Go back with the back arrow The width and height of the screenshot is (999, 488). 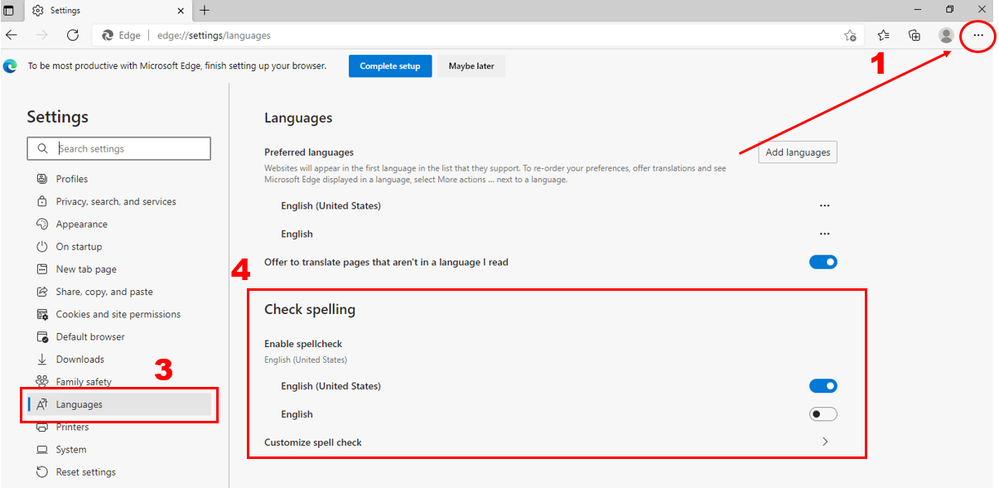click(11, 36)
